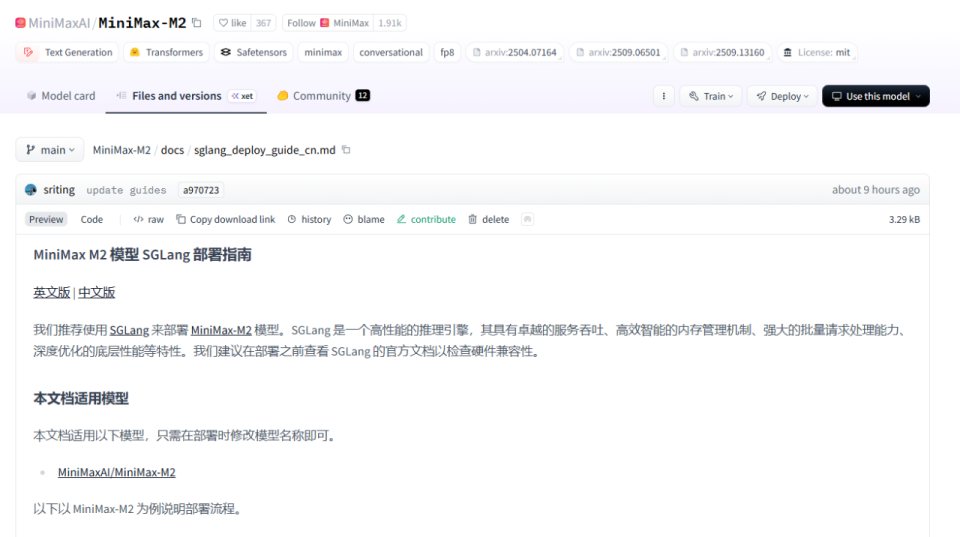960x537 pixels.
Task: Expand the Train dropdown
Action: click(711, 96)
